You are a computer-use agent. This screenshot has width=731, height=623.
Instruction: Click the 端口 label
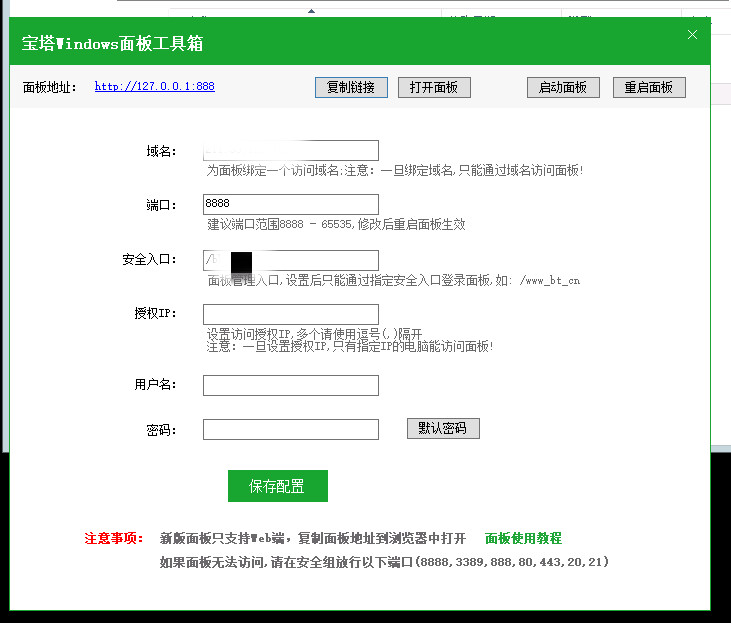161,205
